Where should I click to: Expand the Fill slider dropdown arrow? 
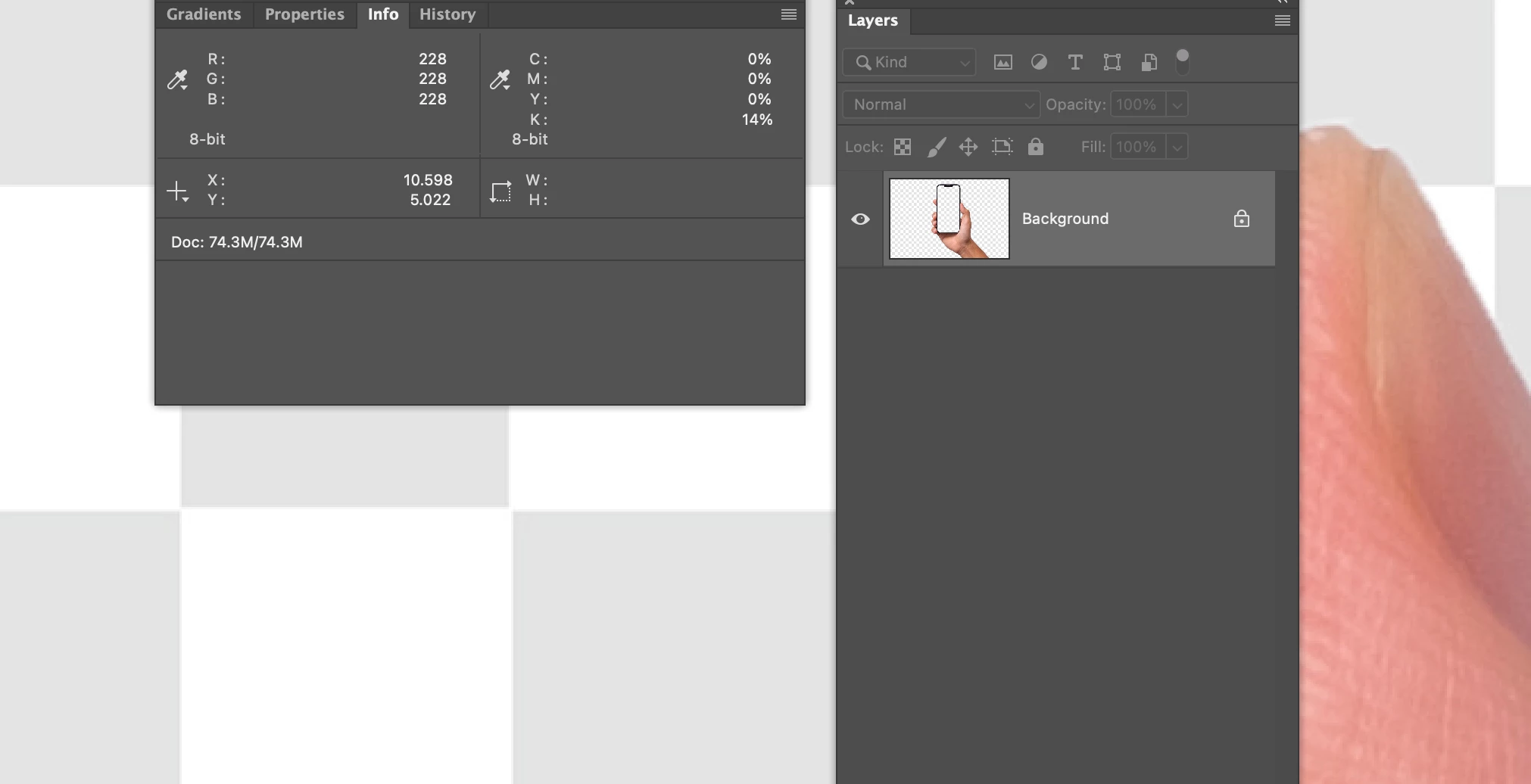1177,147
